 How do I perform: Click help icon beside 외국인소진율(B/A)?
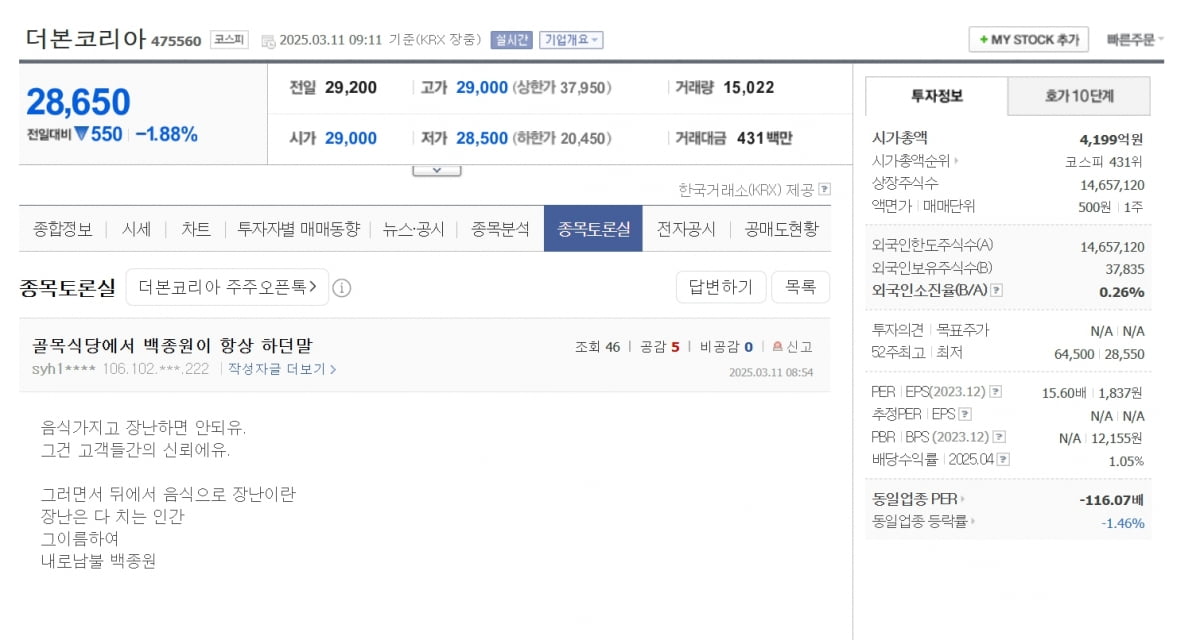(x=996, y=291)
